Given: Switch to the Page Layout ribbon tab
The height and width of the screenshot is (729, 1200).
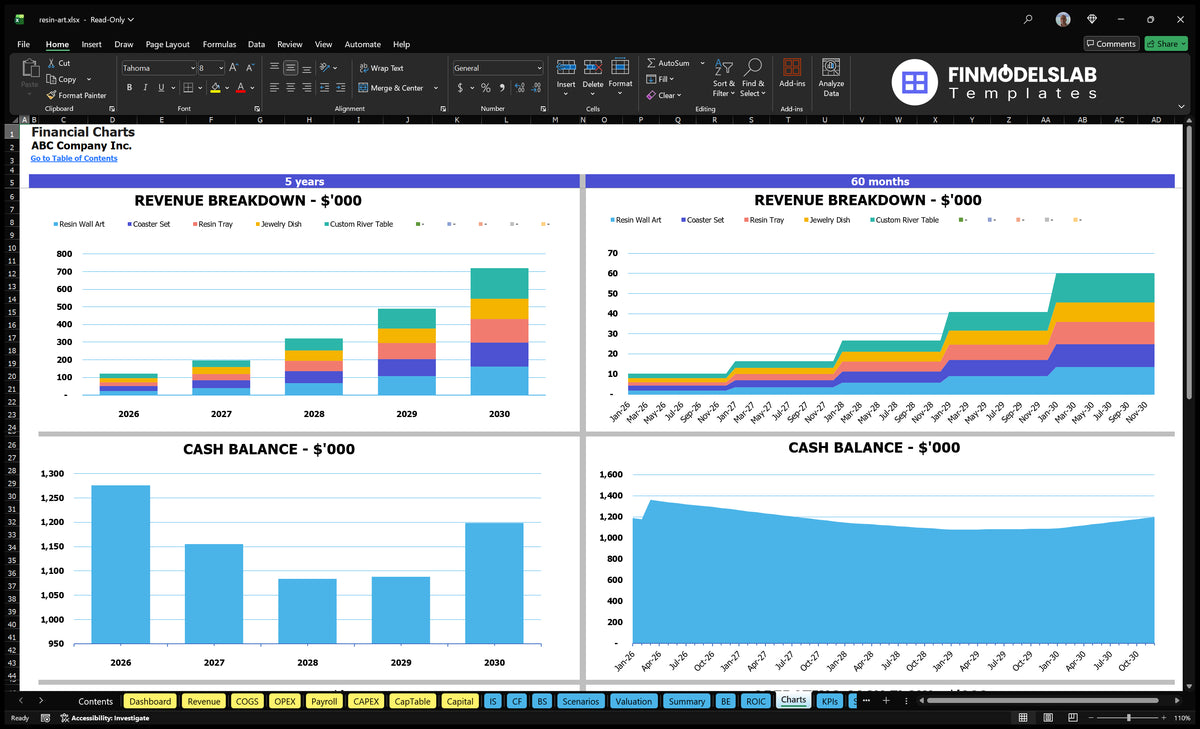Looking at the screenshot, I should click(x=167, y=44).
